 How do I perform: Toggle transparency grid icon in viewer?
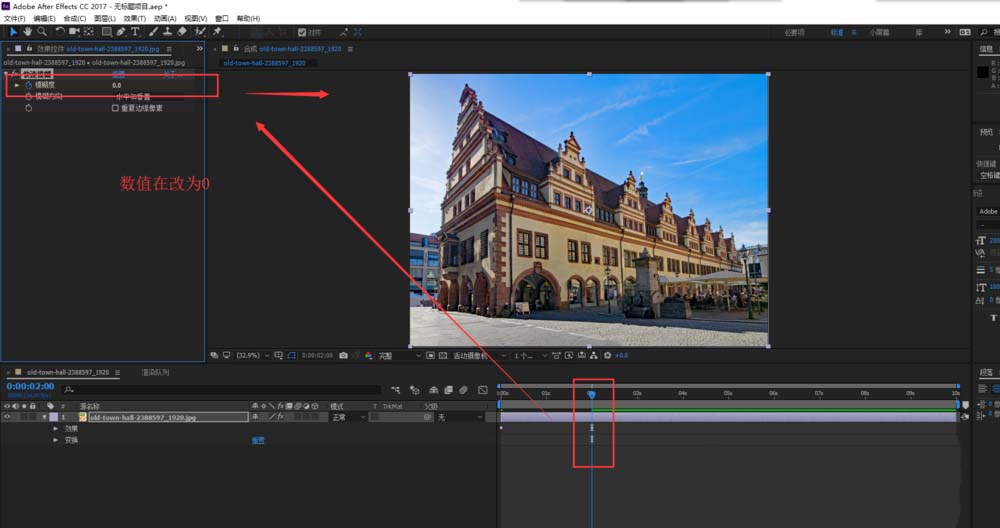(x=443, y=356)
